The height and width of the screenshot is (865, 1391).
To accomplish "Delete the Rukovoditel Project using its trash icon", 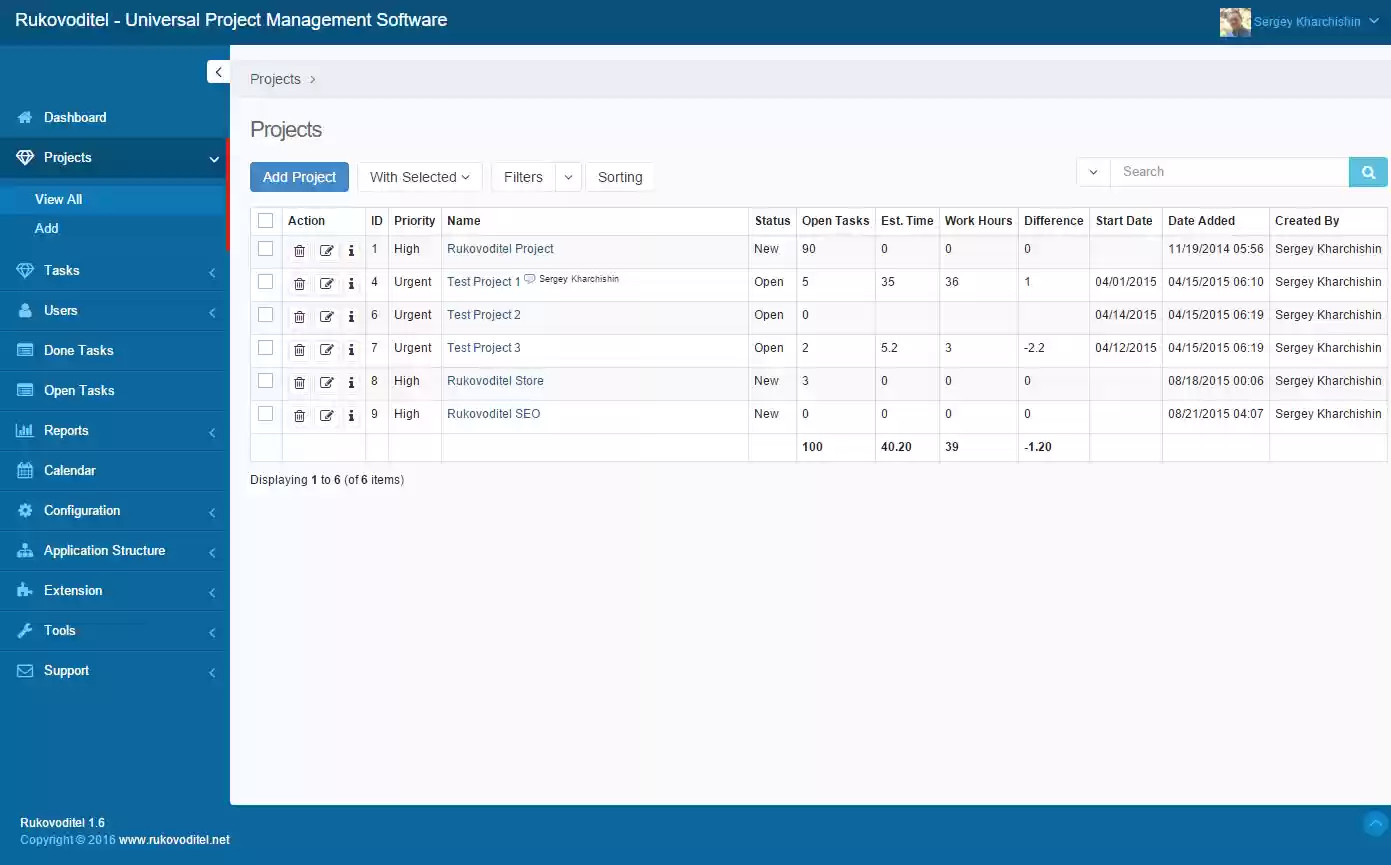I will 299,249.
